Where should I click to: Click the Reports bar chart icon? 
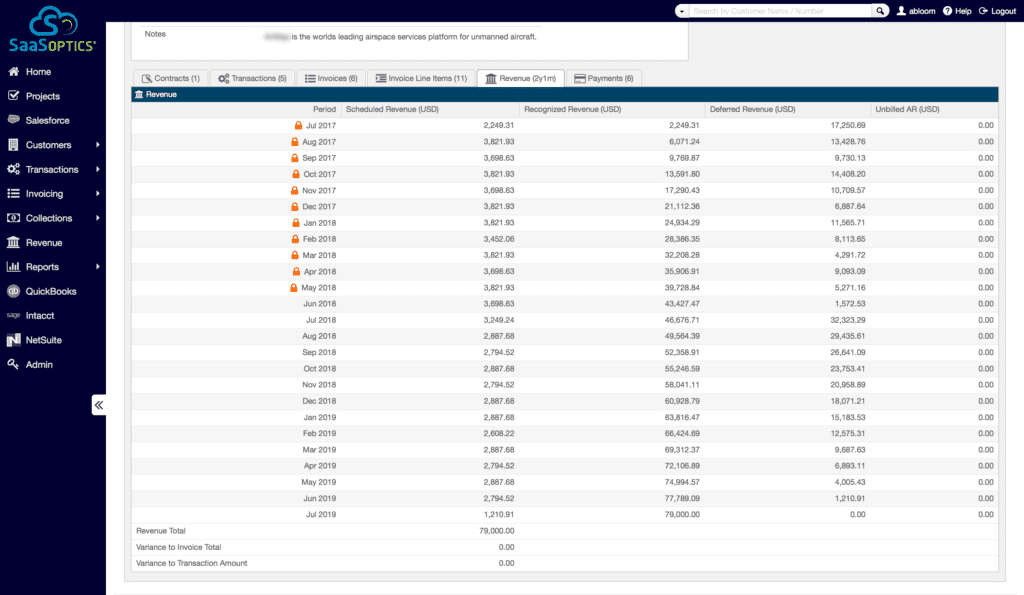(13, 266)
